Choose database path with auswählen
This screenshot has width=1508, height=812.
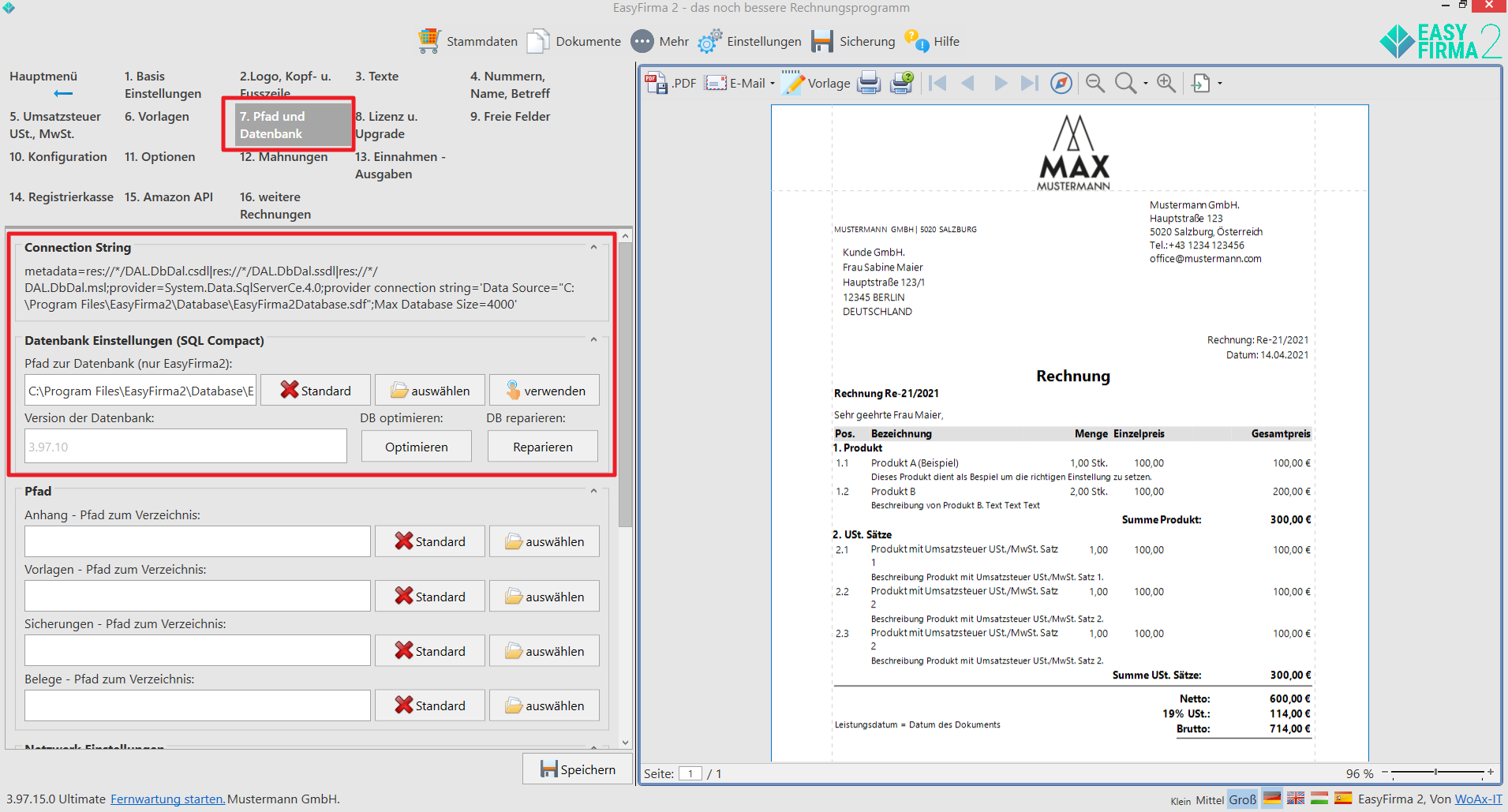click(x=430, y=391)
